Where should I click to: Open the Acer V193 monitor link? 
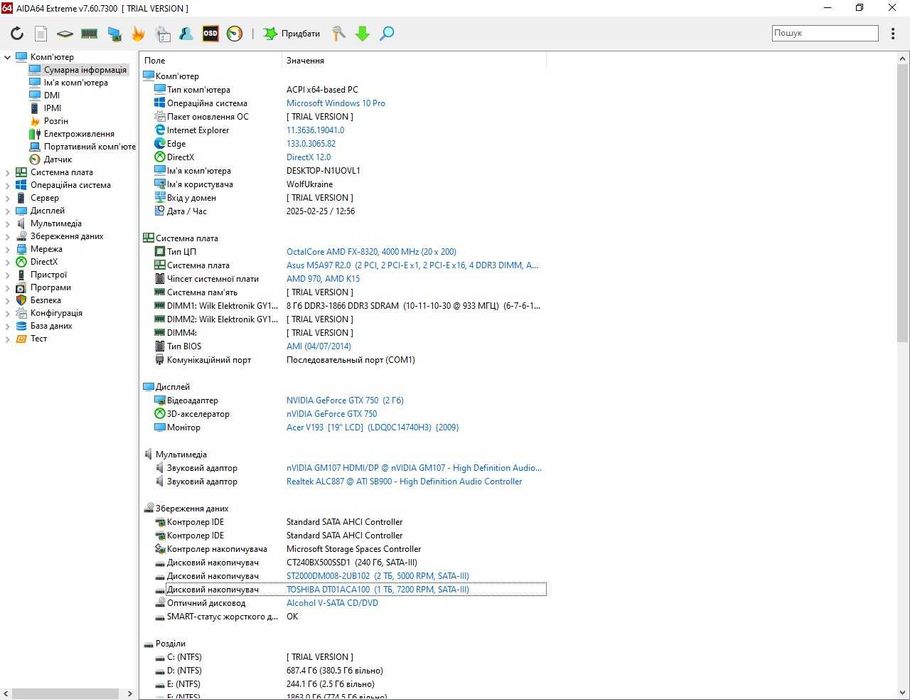372,427
